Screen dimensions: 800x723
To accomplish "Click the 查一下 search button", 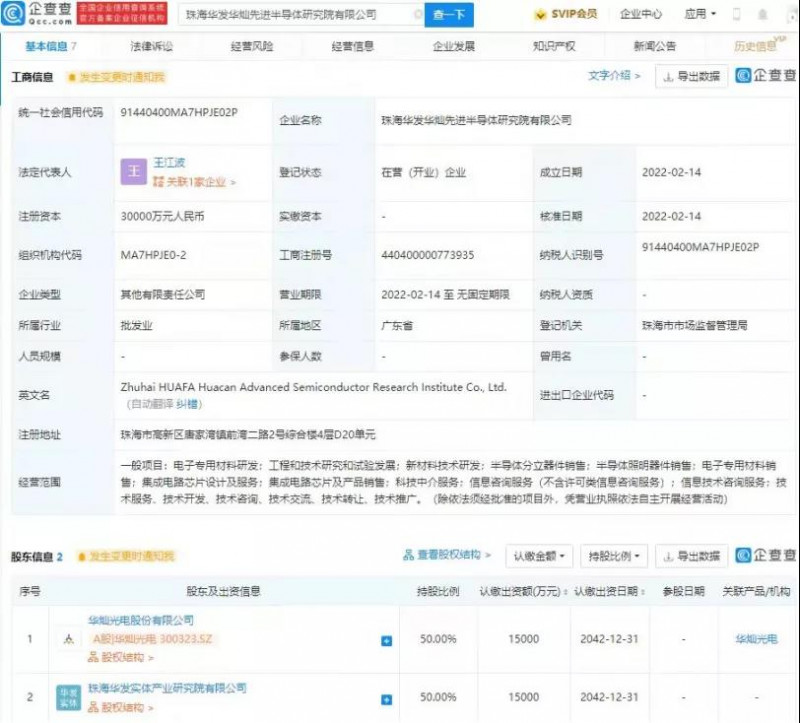I will click(449, 15).
